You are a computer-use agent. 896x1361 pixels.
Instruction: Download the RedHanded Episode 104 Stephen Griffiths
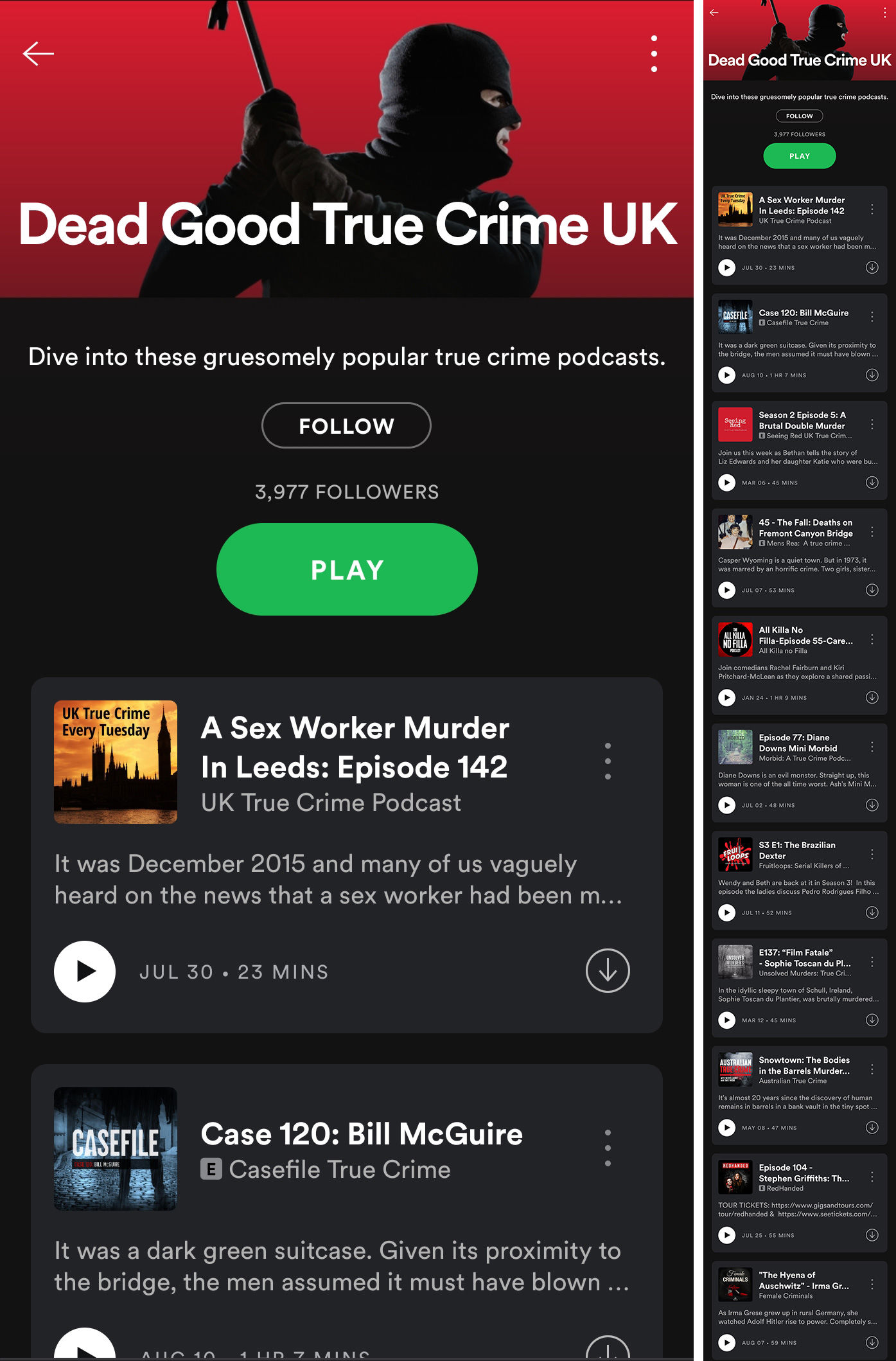(x=872, y=1234)
